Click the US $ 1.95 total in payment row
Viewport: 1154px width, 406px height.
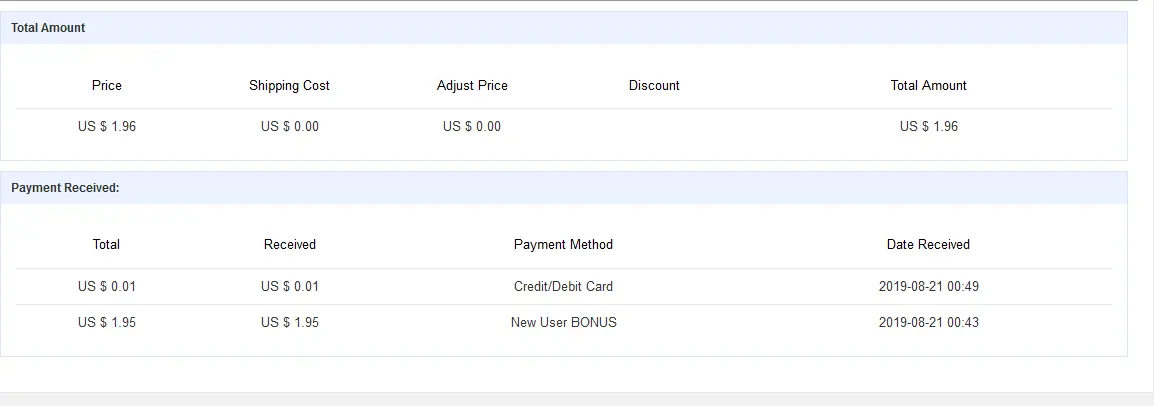click(x=107, y=322)
